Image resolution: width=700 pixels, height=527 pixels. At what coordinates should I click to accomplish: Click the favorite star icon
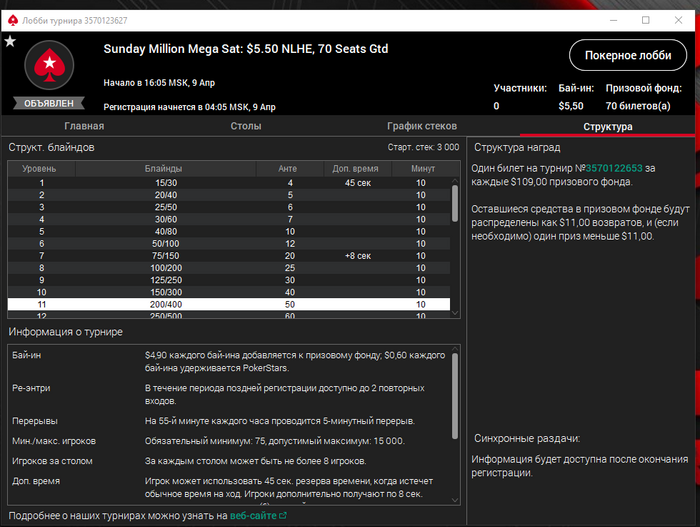[x=10, y=42]
